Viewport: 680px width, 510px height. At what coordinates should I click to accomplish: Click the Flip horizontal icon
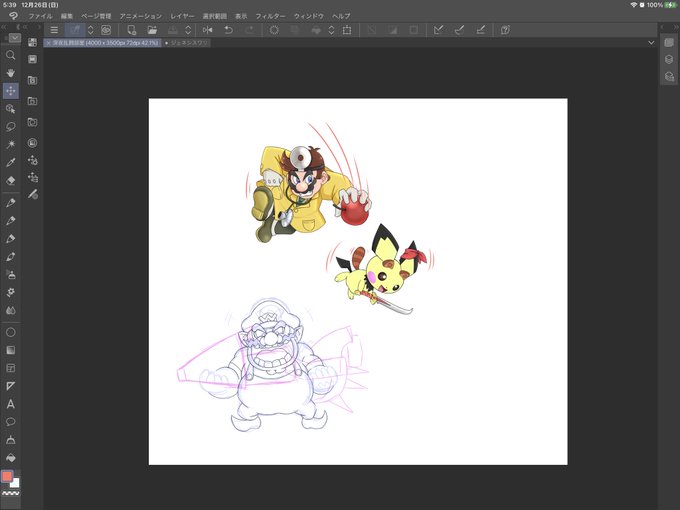(208, 30)
